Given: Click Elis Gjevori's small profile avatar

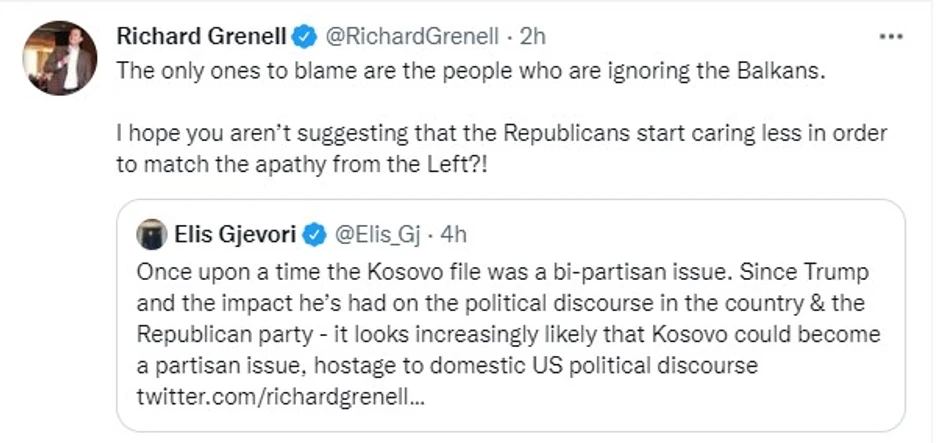Looking at the screenshot, I should click(x=151, y=234).
